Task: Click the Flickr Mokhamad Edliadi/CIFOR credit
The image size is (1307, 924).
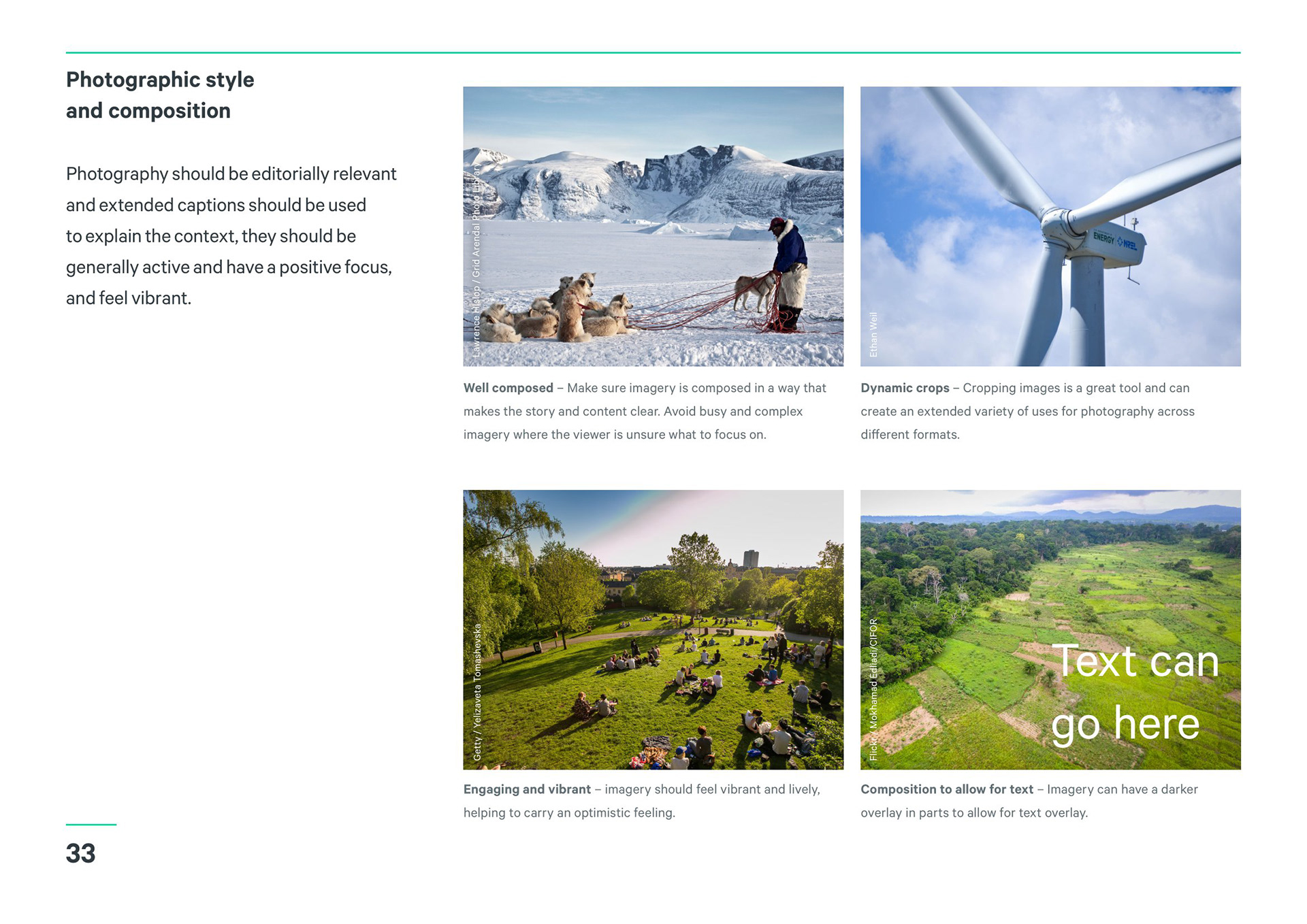Action: pyautogui.click(x=873, y=689)
